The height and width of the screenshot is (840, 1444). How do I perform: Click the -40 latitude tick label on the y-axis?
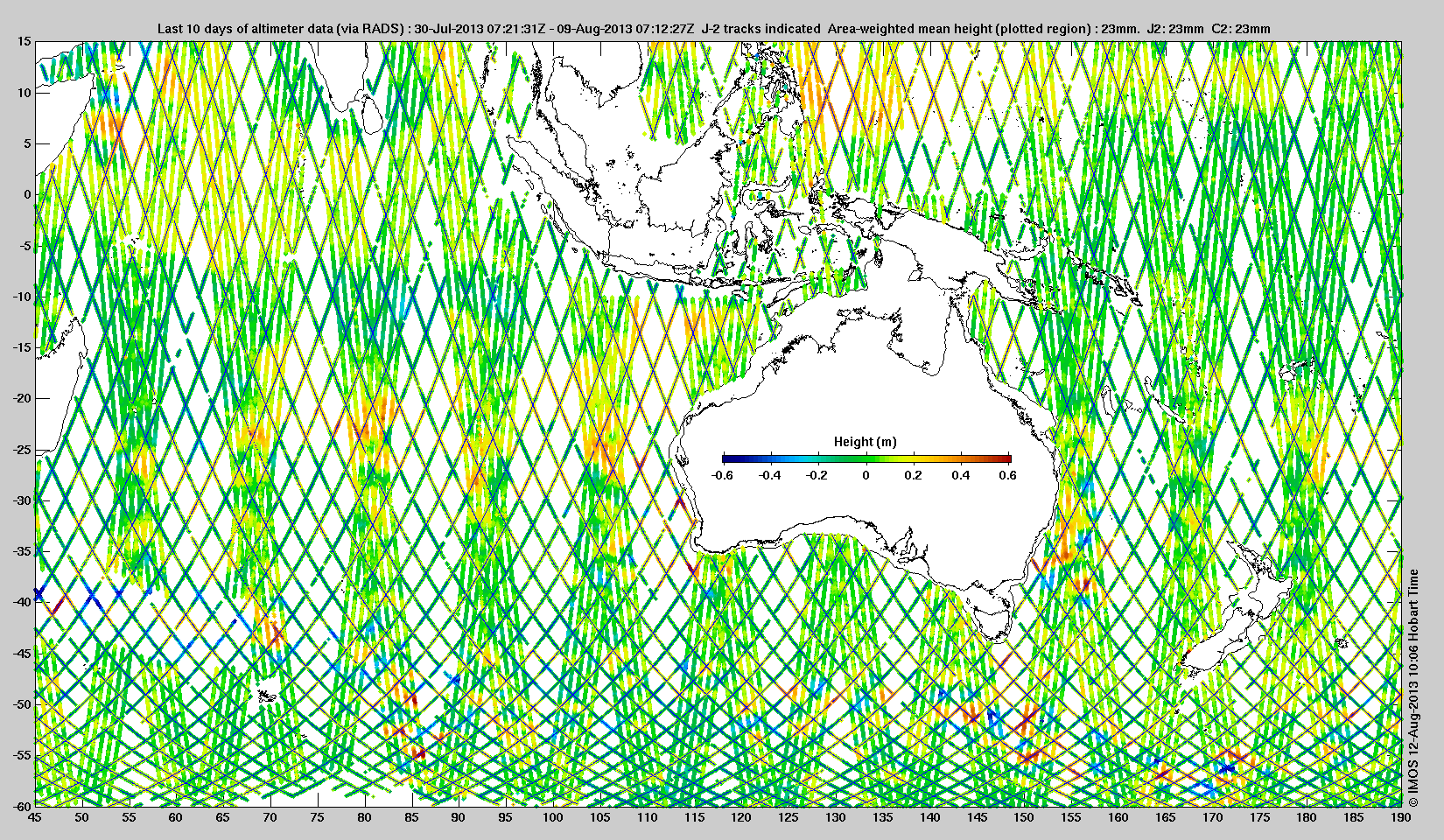20,602
